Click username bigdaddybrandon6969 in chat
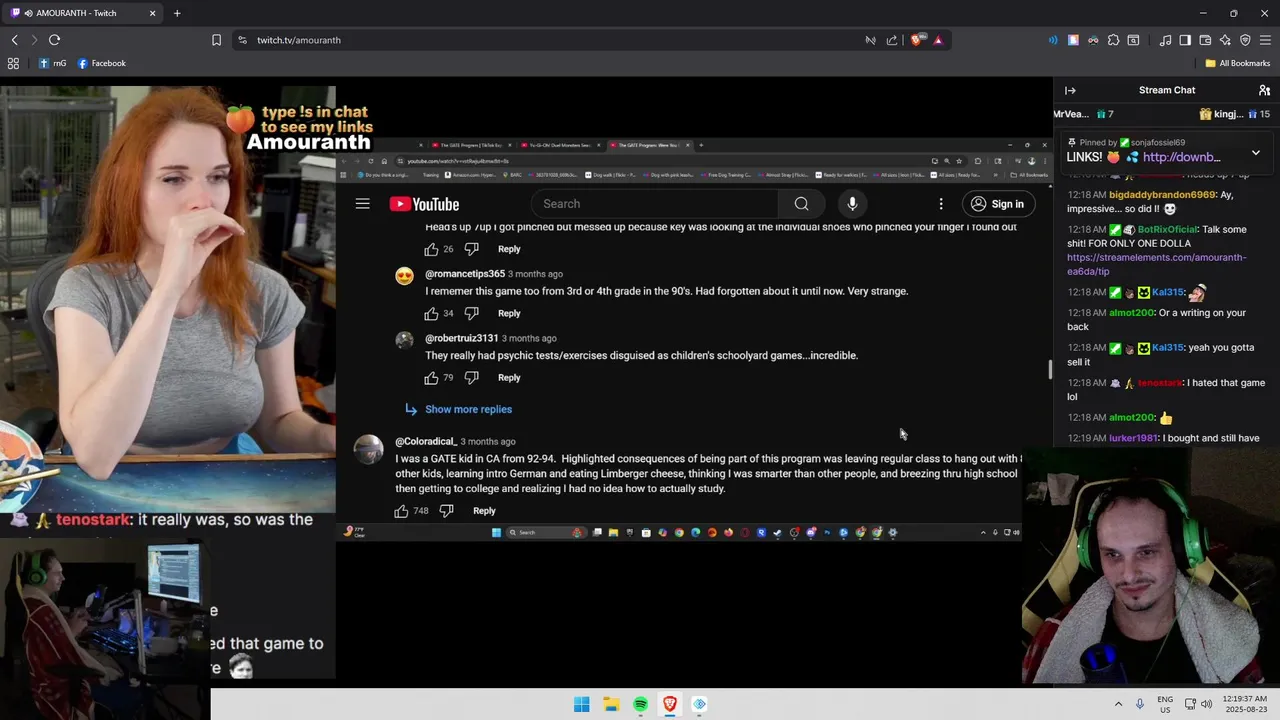The width and height of the screenshot is (1280, 720). click(1162, 194)
